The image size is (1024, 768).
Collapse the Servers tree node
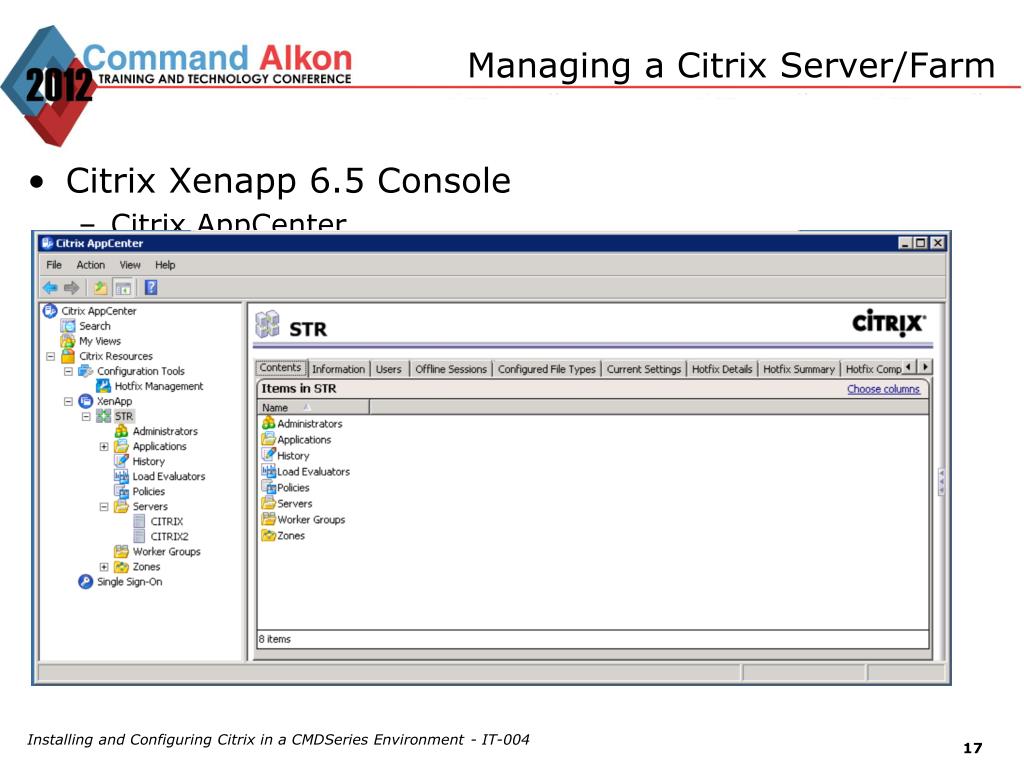pos(103,506)
